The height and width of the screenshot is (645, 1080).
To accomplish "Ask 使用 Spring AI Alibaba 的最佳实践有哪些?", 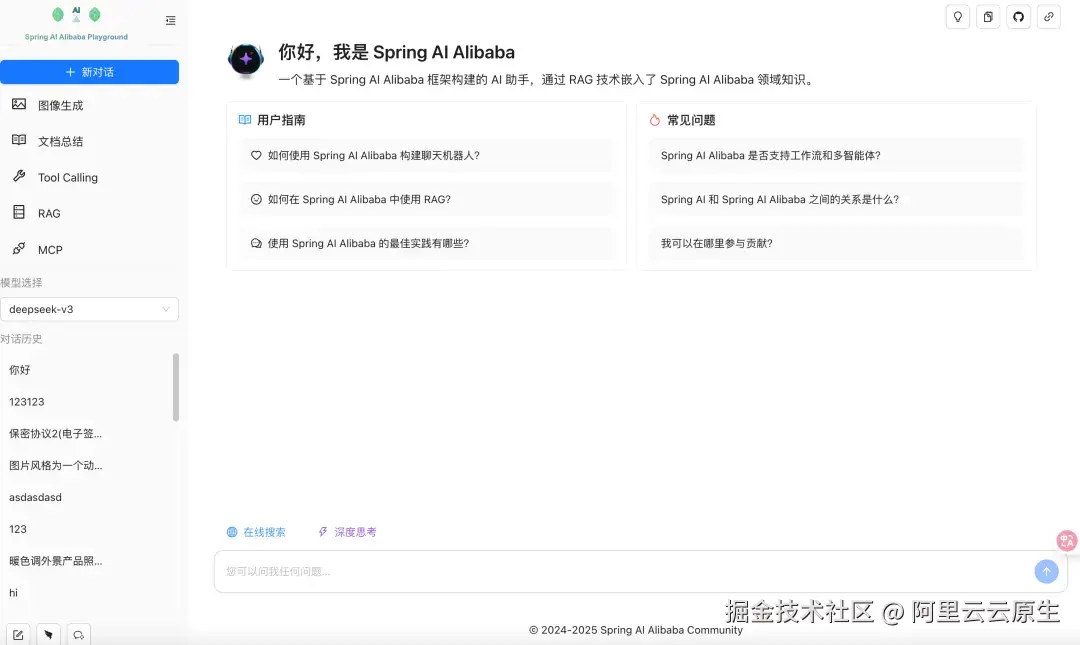I will pos(427,243).
